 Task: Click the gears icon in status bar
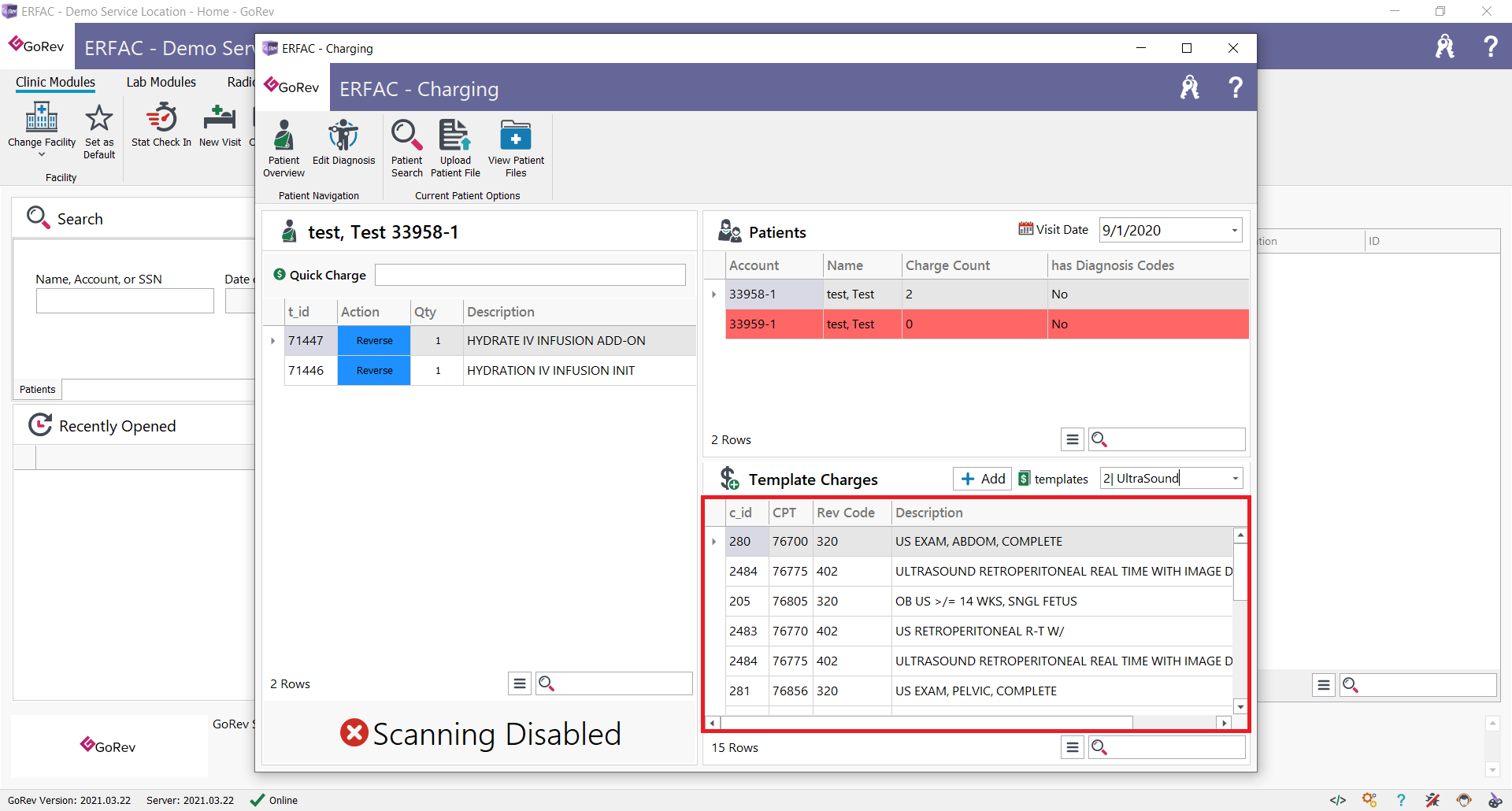coord(1369,800)
